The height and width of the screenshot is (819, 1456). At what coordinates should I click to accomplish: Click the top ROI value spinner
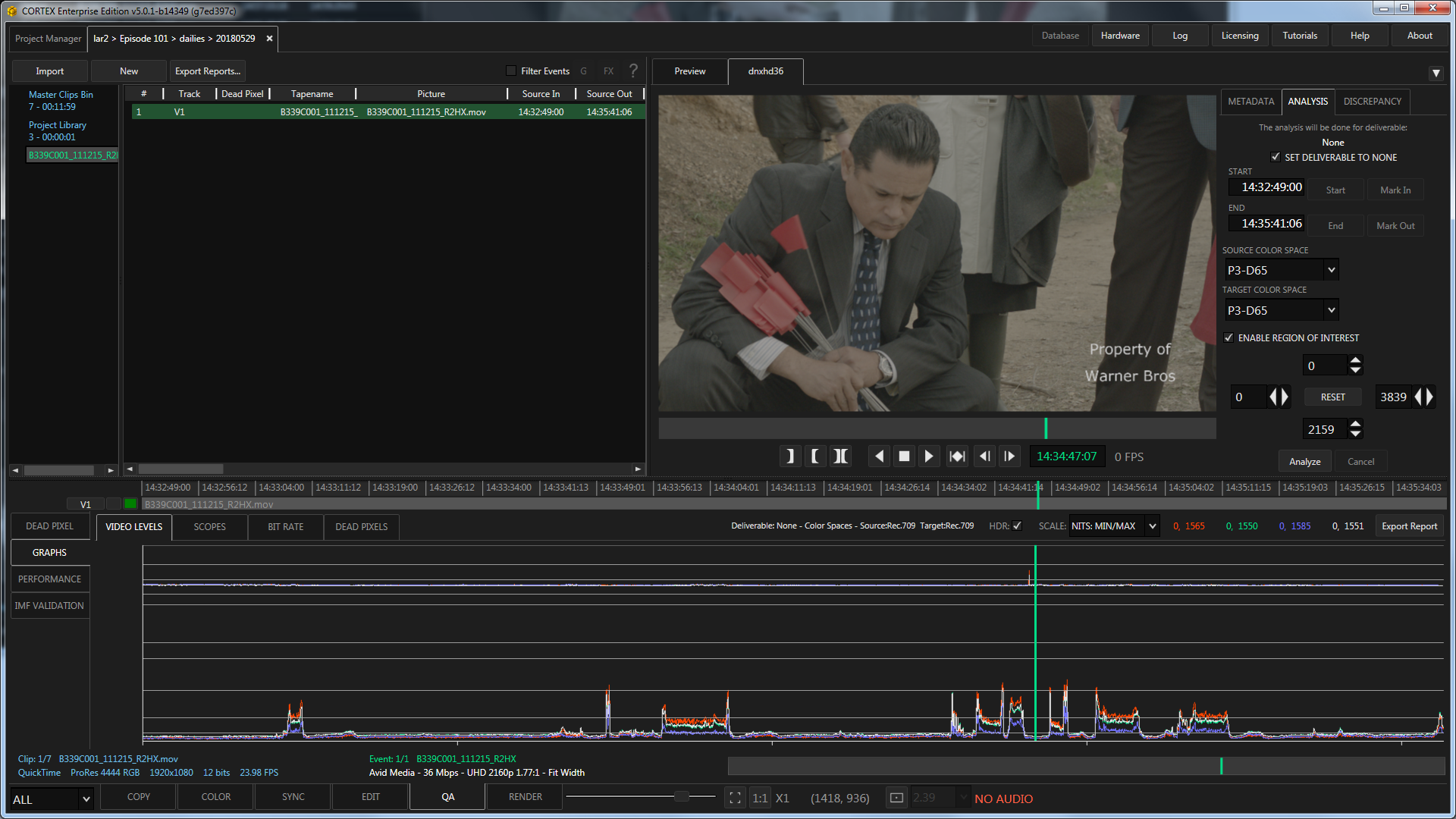[x=1355, y=366]
